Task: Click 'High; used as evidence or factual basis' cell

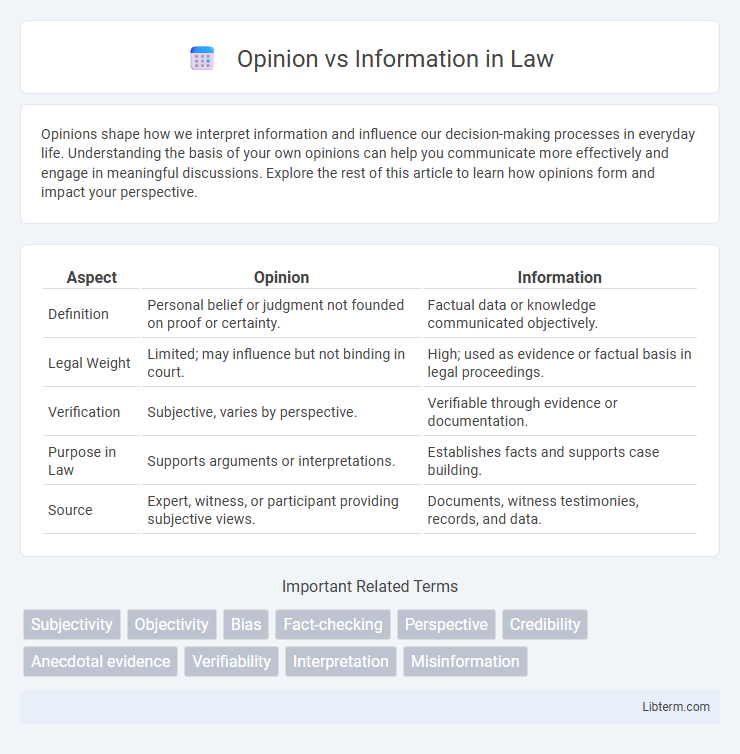Action: (x=559, y=363)
